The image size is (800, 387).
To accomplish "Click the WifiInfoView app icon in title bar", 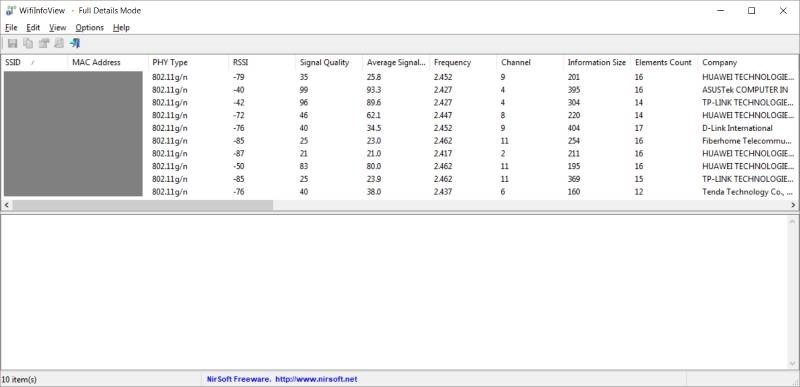I will click(10, 11).
